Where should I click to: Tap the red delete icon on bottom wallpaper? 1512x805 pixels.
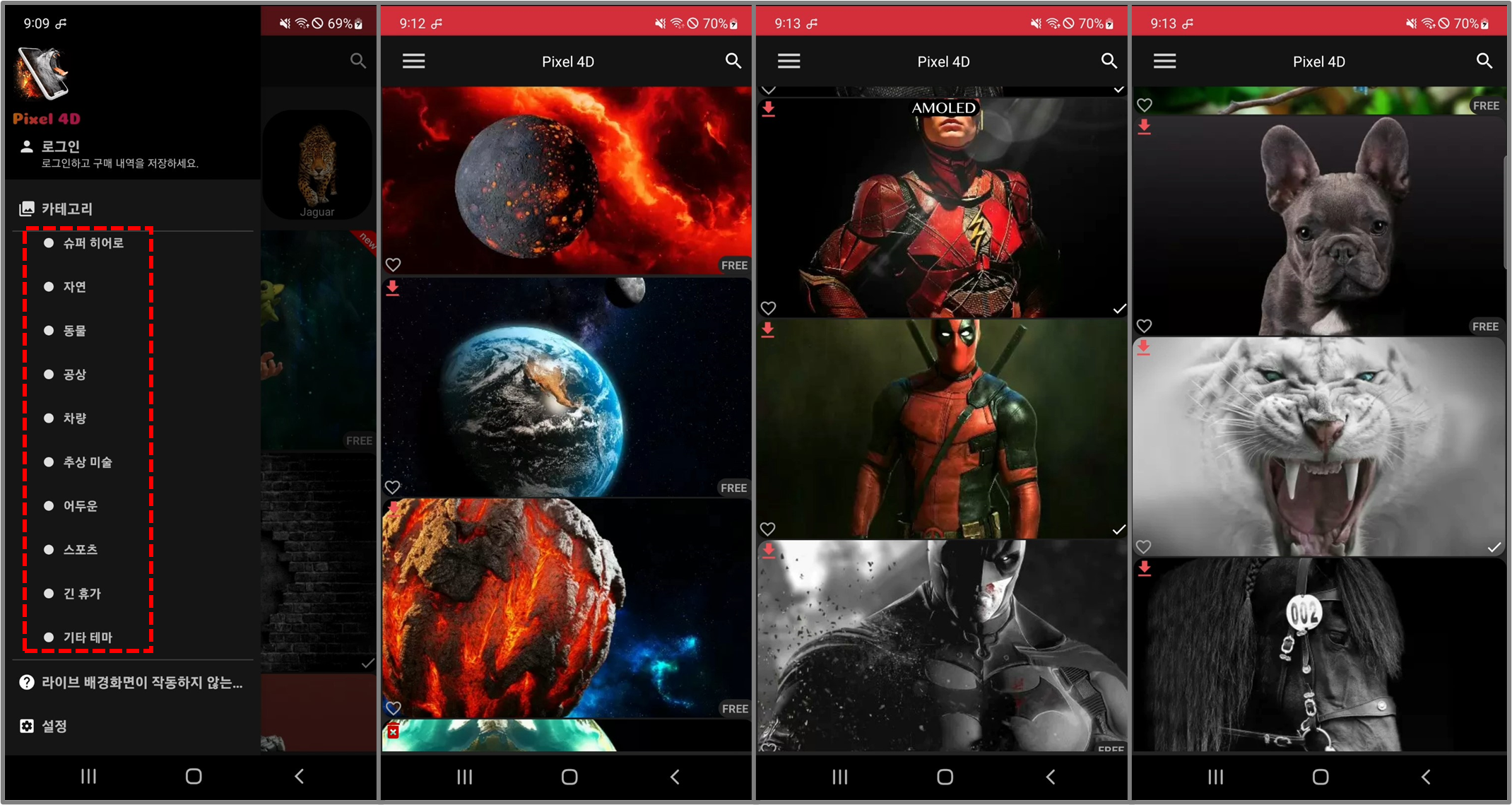coord(393,731)
